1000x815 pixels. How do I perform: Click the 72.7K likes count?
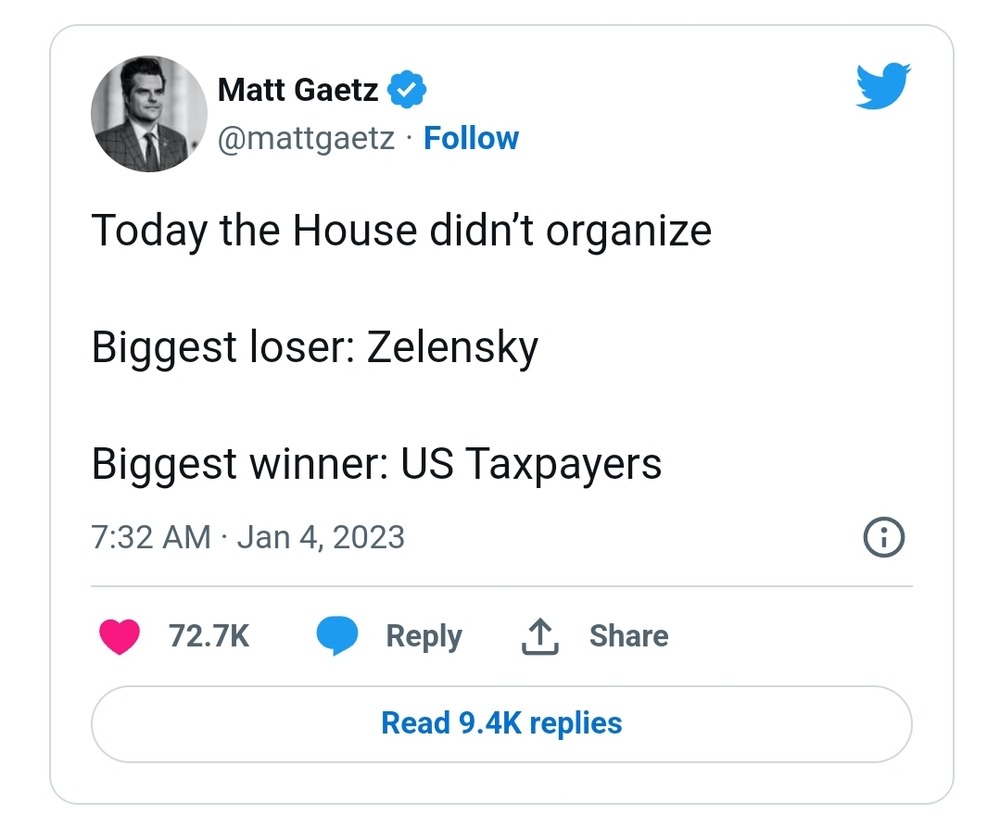pos(209,636)
